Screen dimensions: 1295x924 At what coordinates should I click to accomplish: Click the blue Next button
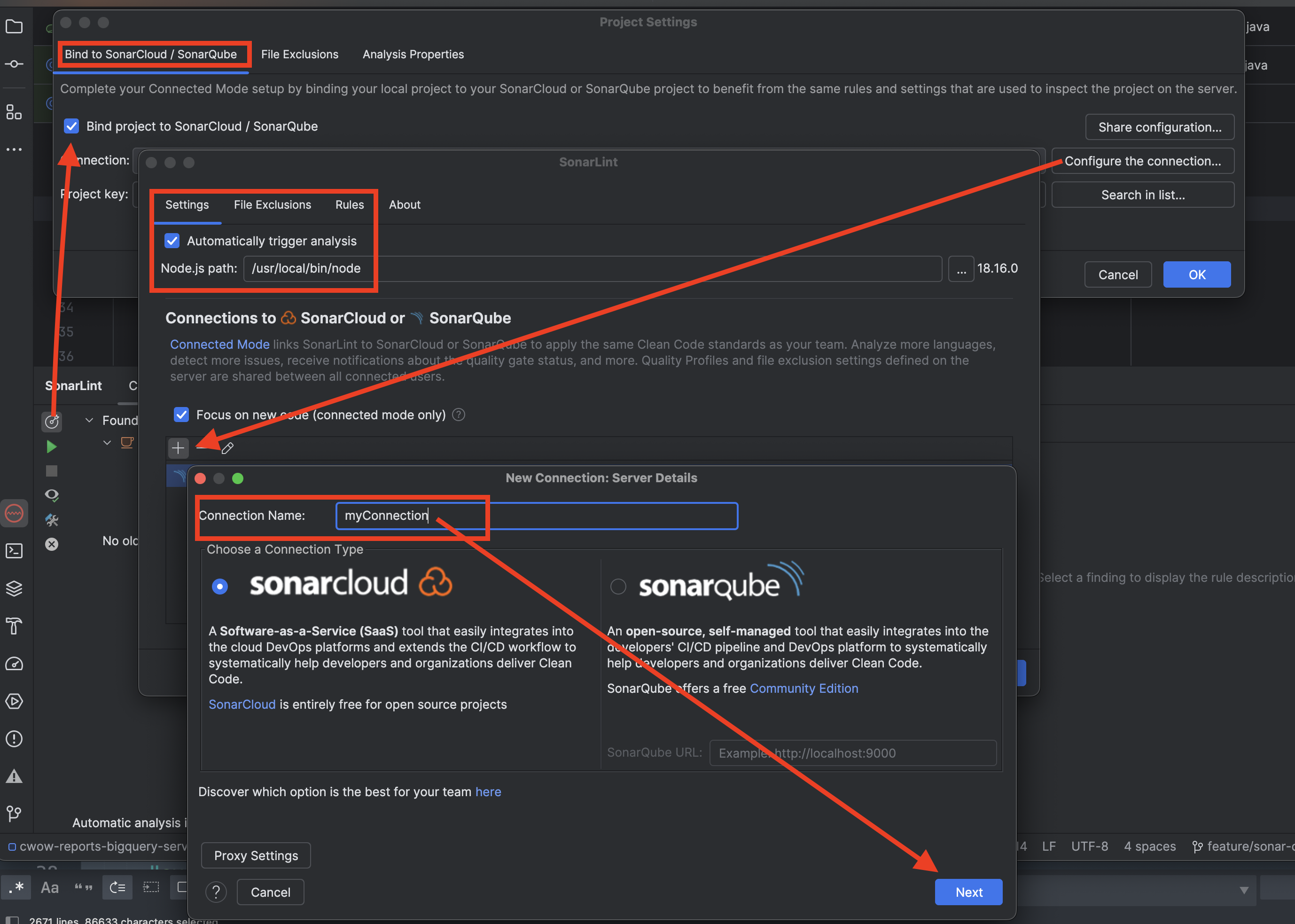(x=968, y=892)
